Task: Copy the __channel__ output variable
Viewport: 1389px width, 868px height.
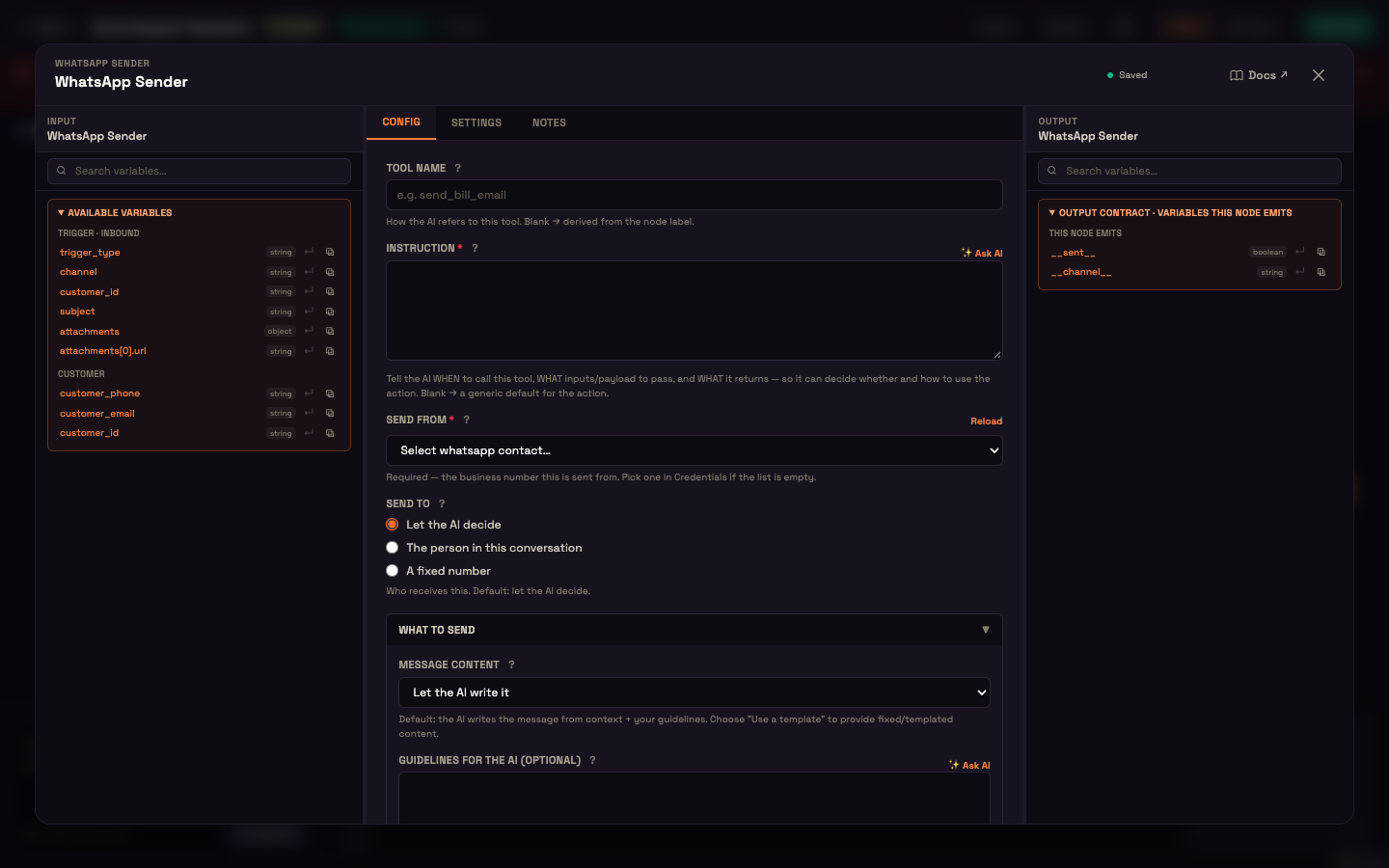Action: pyautogui.click(x=1321, y=272)
